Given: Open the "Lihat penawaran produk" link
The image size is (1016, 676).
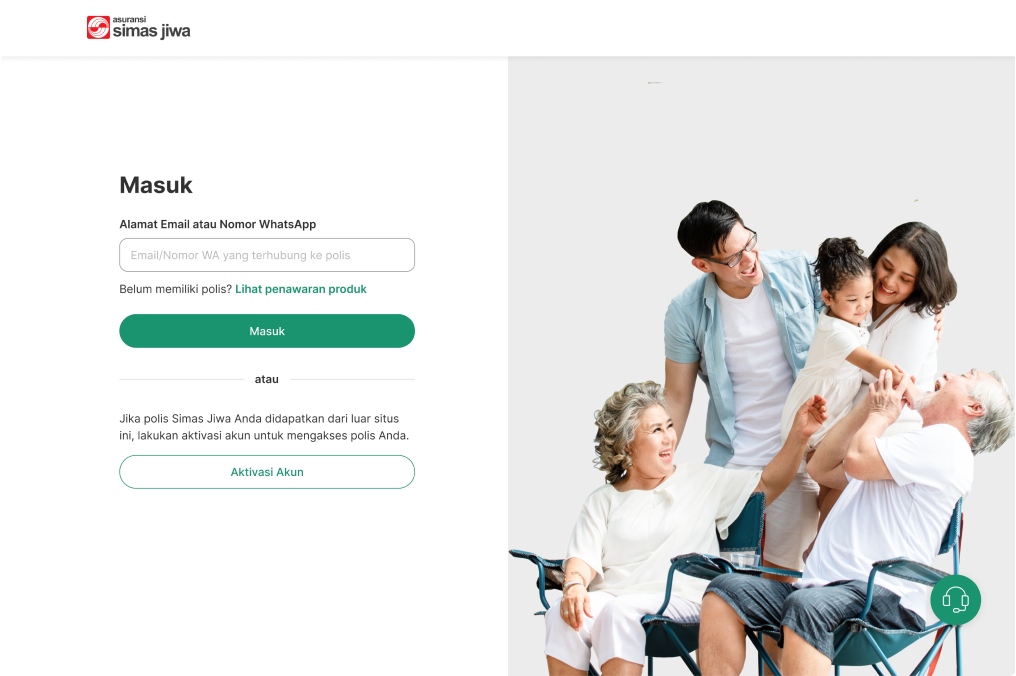Looking at the screenshot, I should (x=301, y=289).
